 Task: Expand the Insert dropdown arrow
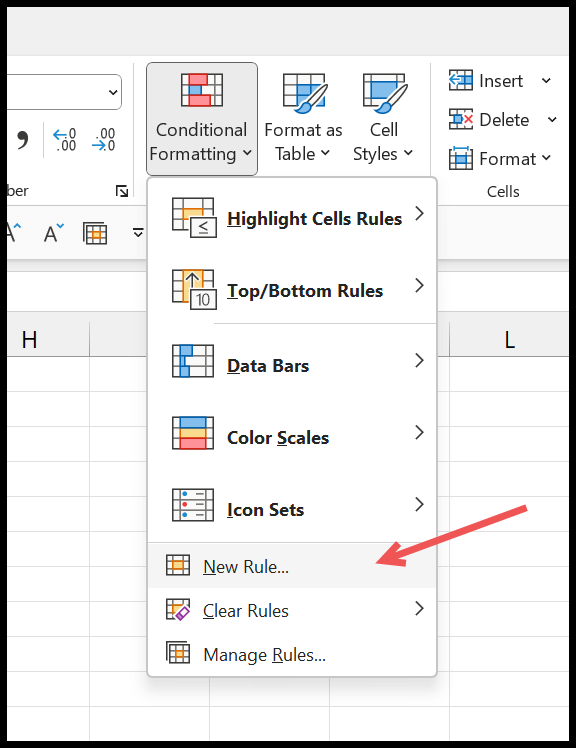click(546, 81)
